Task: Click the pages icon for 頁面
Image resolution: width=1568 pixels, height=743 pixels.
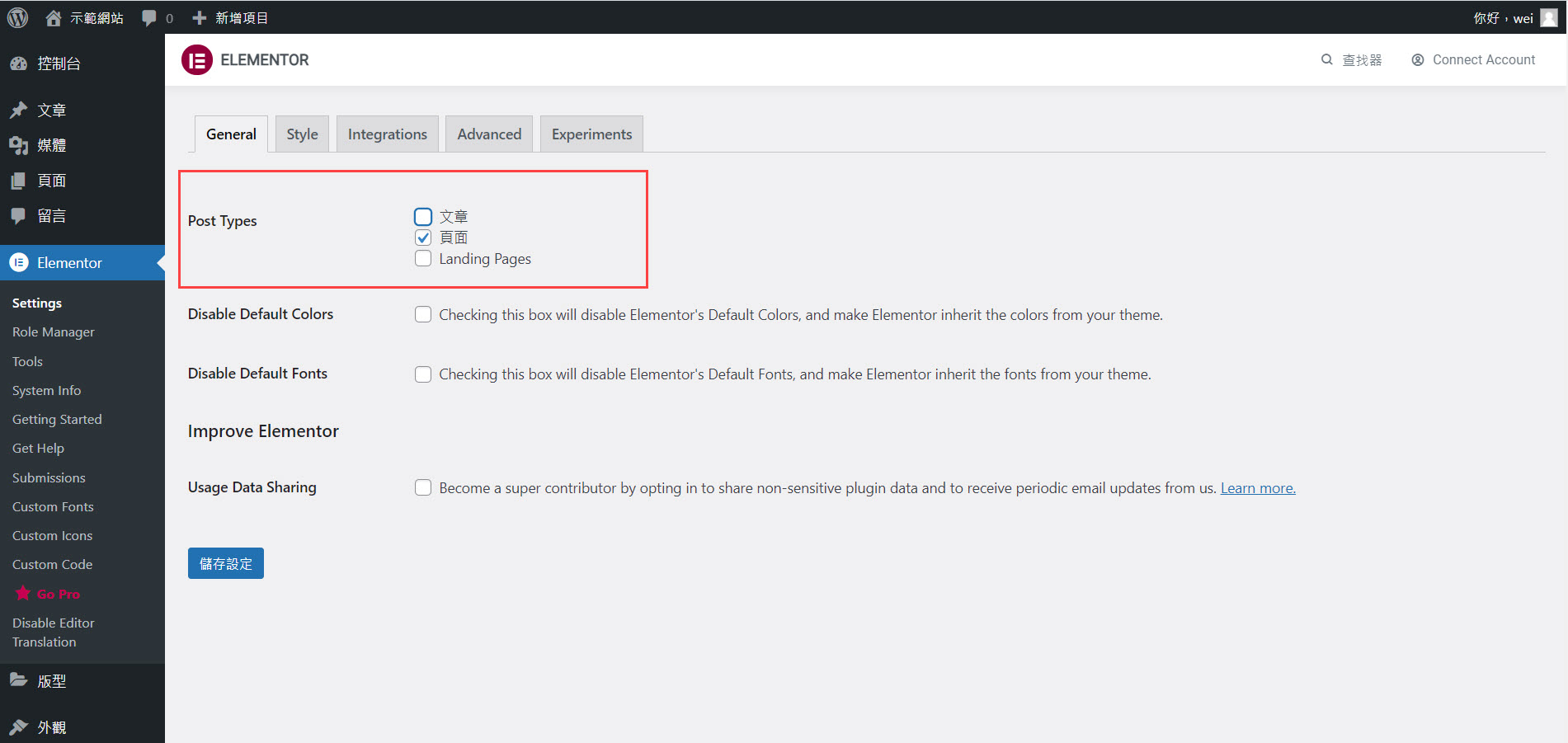Action: coord(18,181)
